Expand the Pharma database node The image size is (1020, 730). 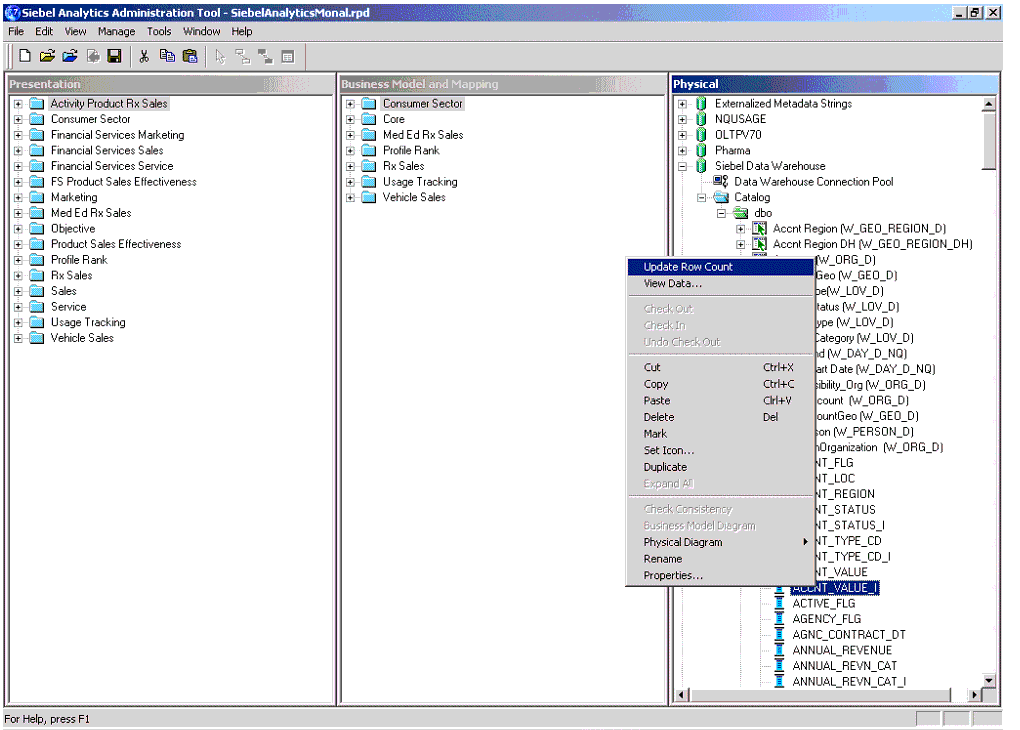click(683, 151)
